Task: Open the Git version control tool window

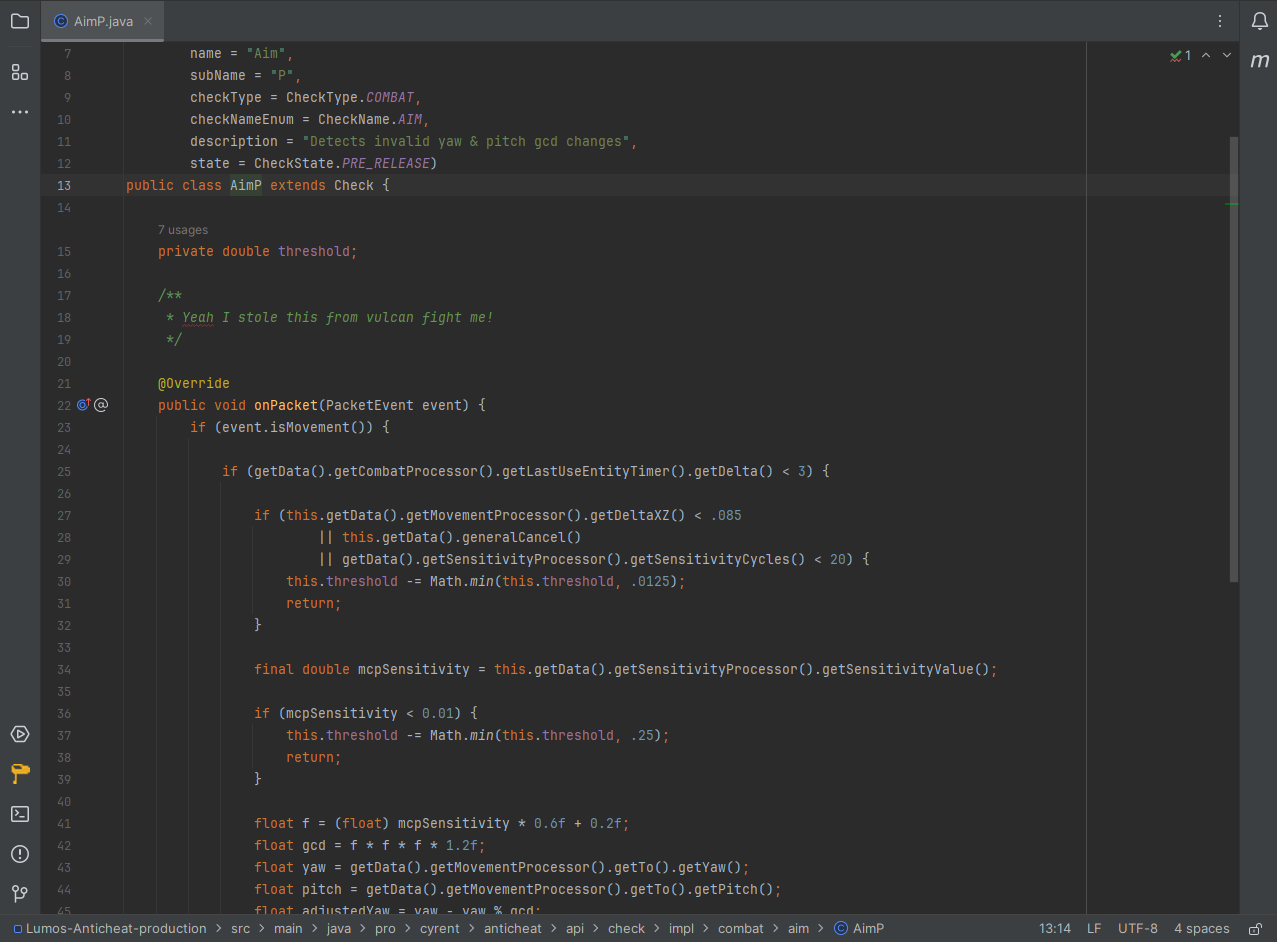Action: pos(20,893)
